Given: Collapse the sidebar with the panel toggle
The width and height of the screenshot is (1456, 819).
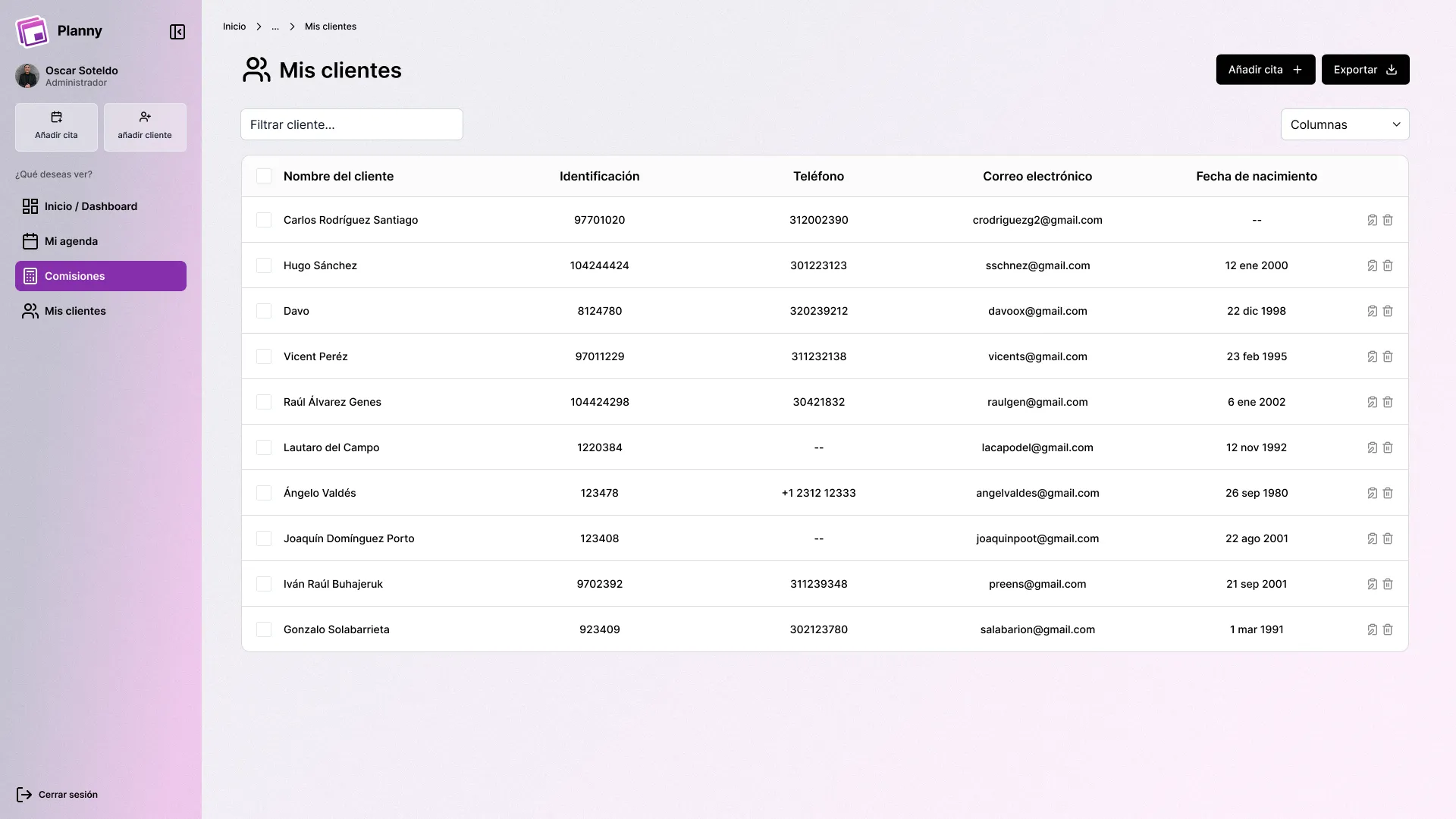Looking at the screenshot, I should (177, 32).
